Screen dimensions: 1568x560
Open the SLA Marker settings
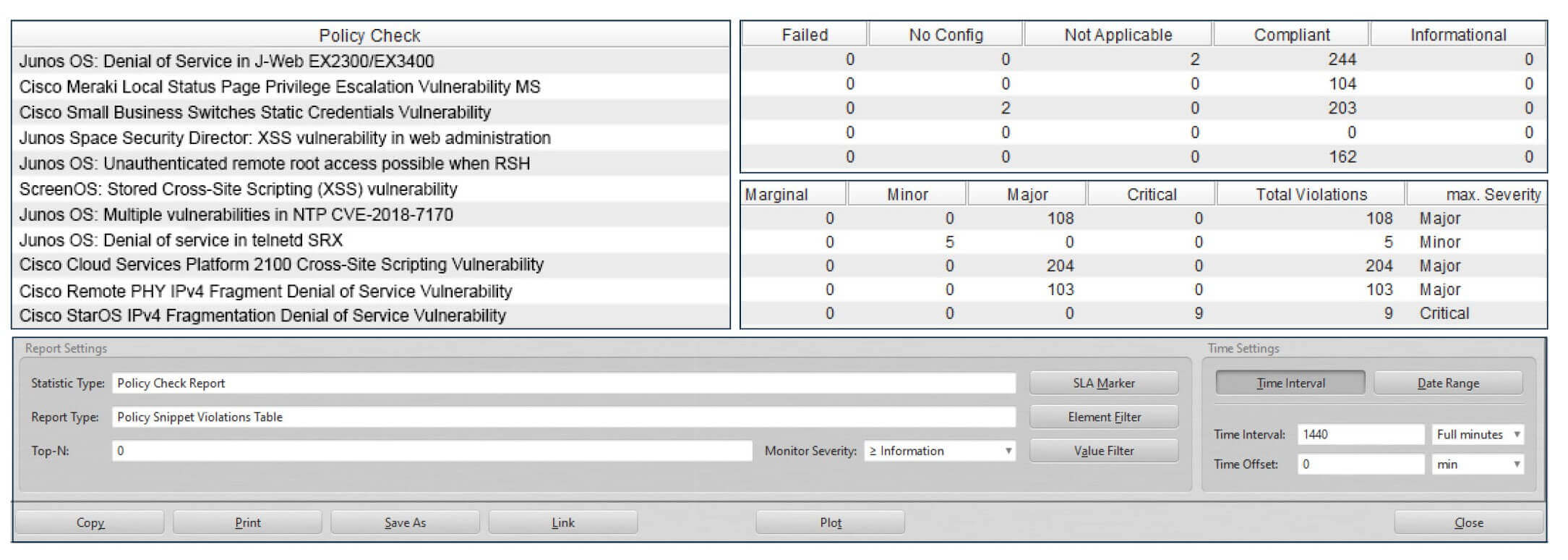(x=1104, y=383)
